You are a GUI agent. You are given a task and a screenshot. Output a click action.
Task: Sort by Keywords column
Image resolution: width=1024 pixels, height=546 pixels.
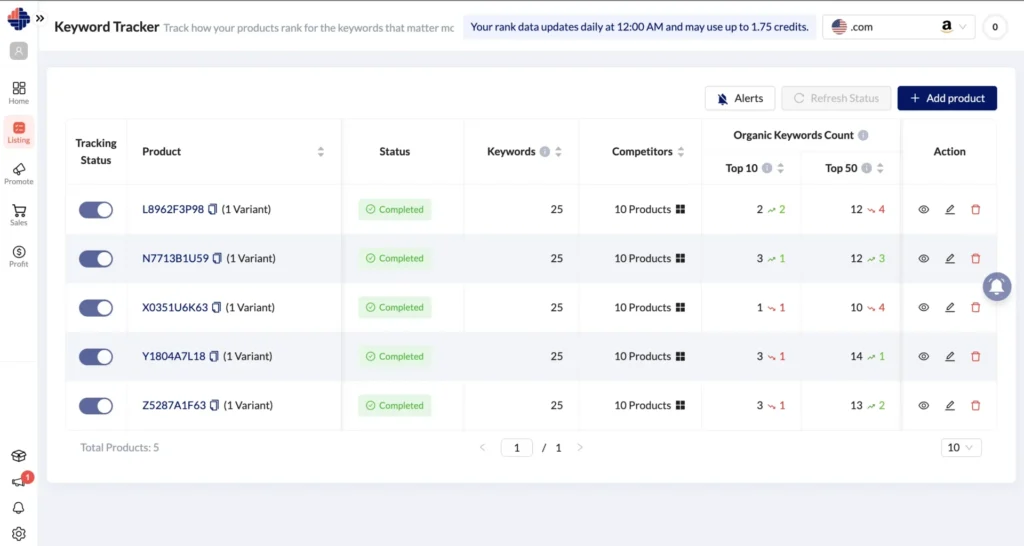pos(558,152)
